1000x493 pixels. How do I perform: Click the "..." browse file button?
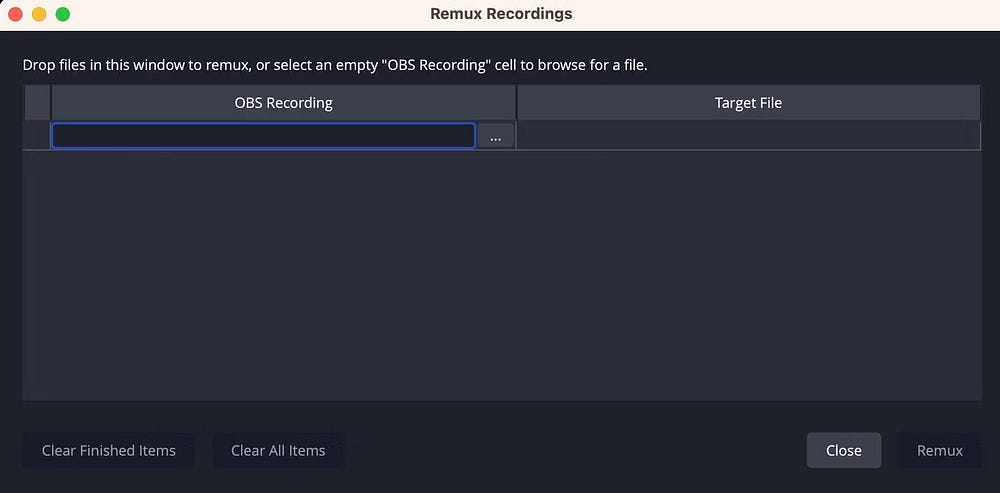(x=496, y=137)
